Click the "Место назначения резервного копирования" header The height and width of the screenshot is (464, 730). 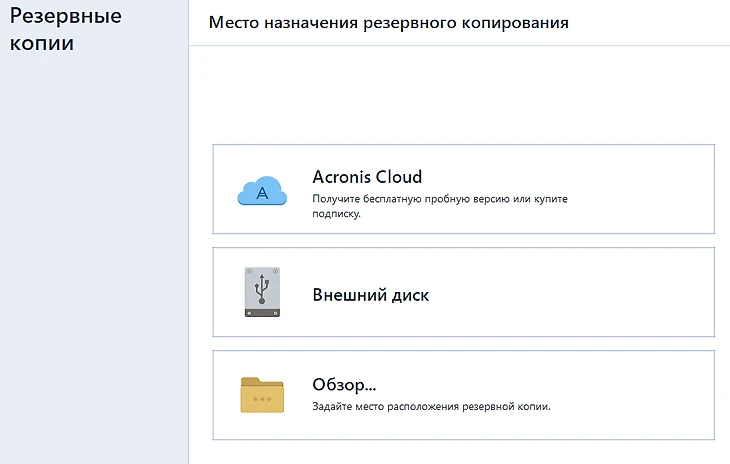click(x=388, y=23)
